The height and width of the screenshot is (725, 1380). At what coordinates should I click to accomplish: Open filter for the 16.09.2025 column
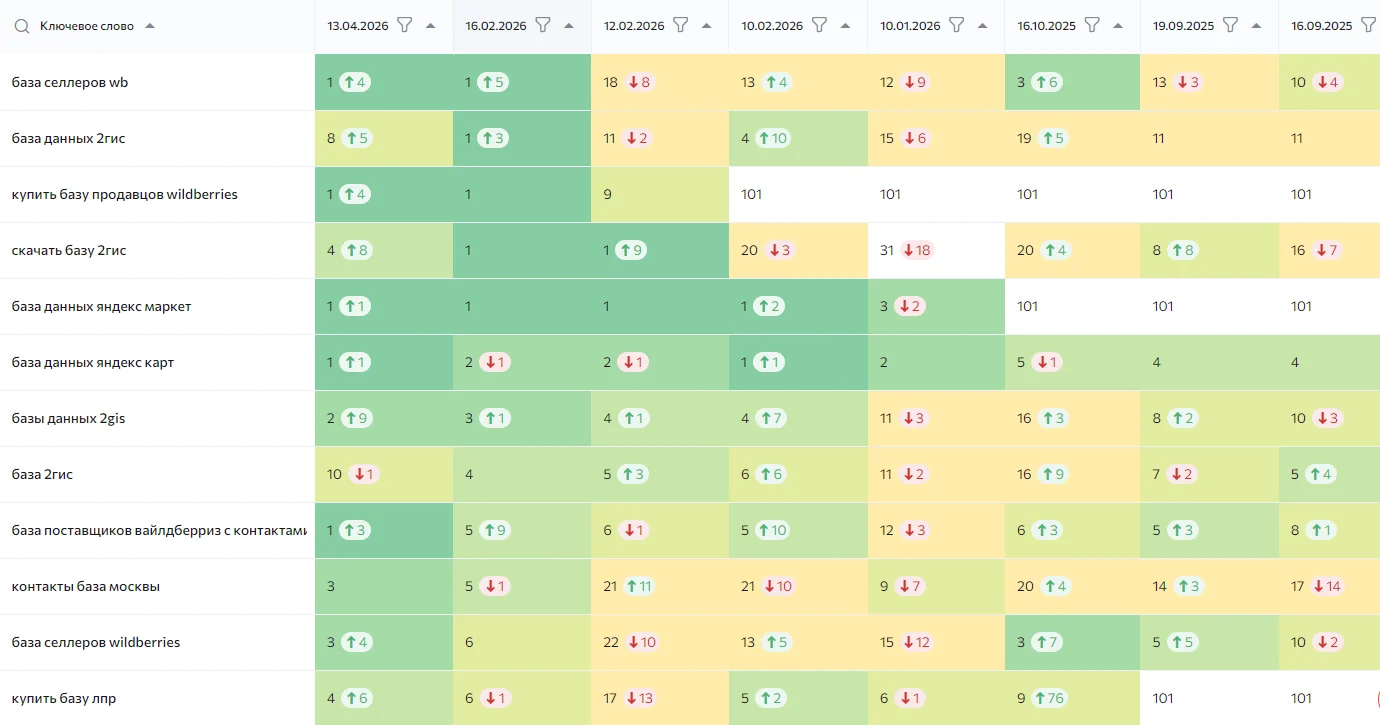click(x=1369, y=25)
